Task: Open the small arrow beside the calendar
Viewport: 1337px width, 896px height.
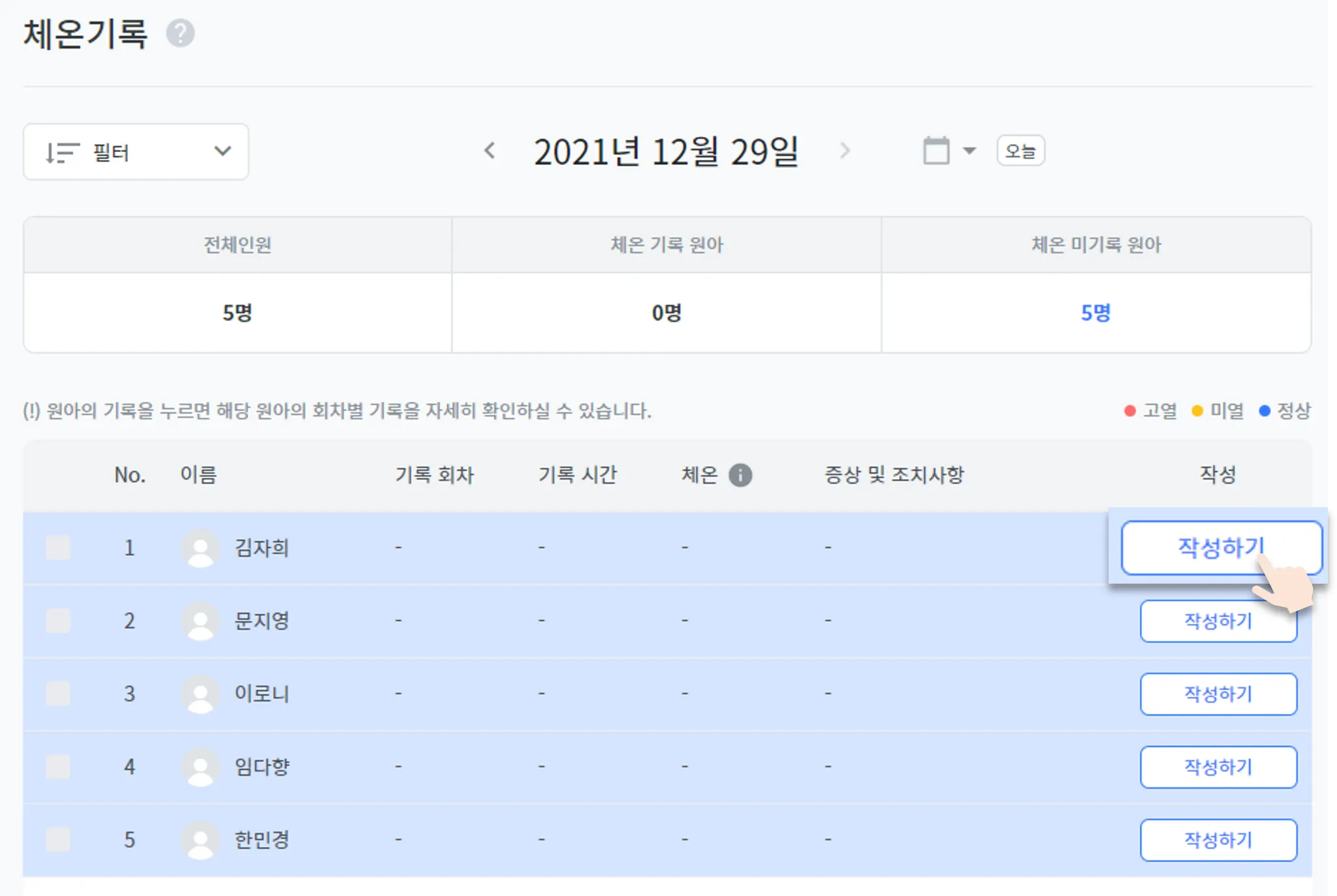Action: tap(969, 151)
